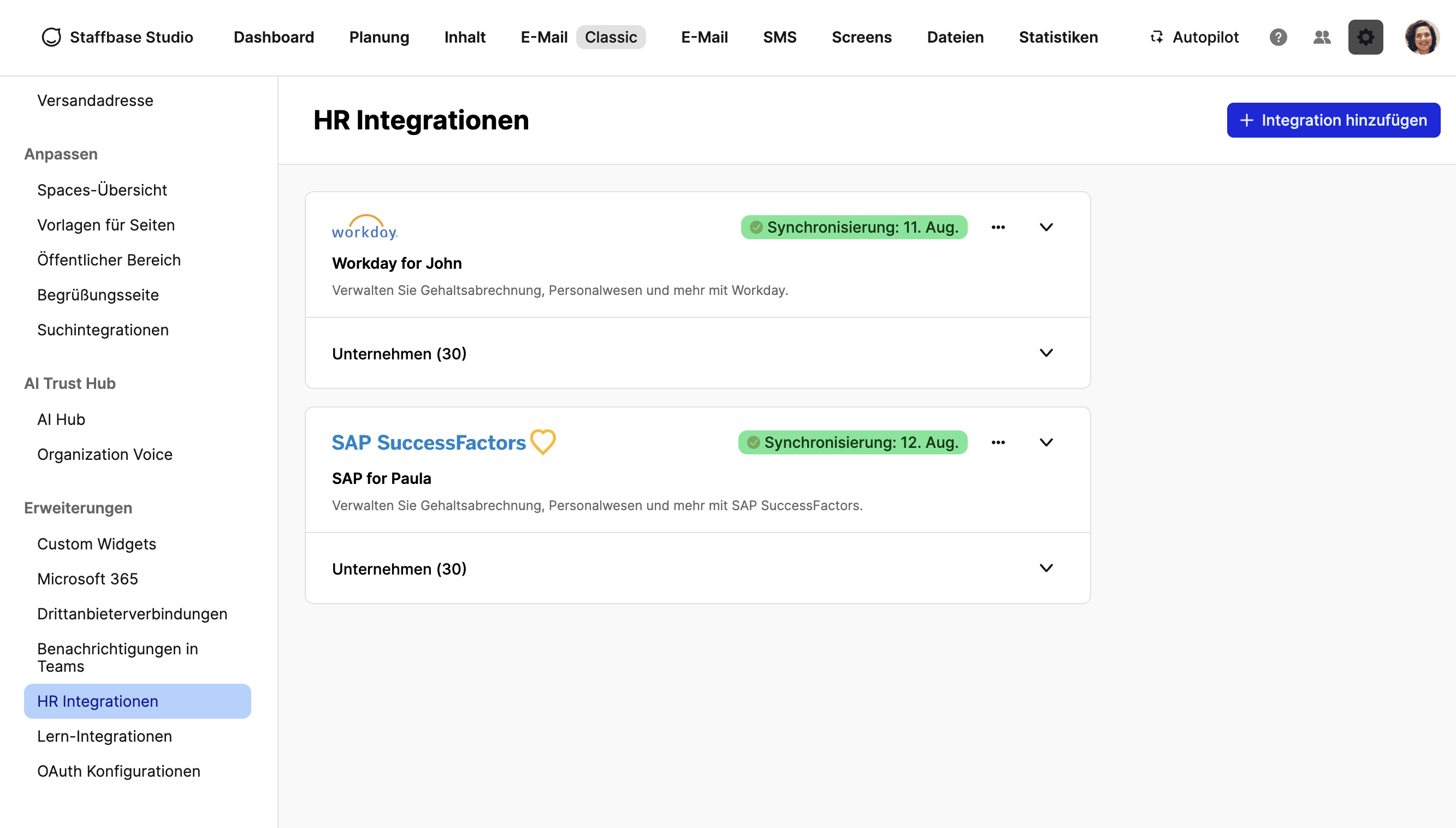Viewport: 1456px width, 828px height.
Task: Open the help question mark icon
Action: 1278,37
